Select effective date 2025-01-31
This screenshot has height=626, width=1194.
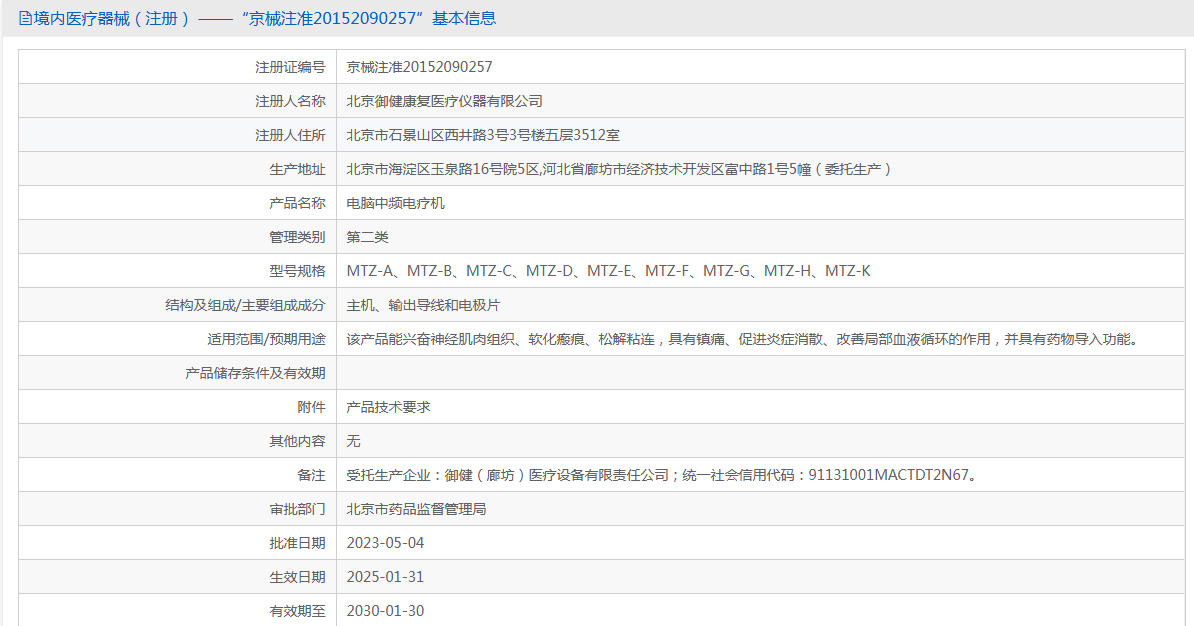tap(385, 577)
